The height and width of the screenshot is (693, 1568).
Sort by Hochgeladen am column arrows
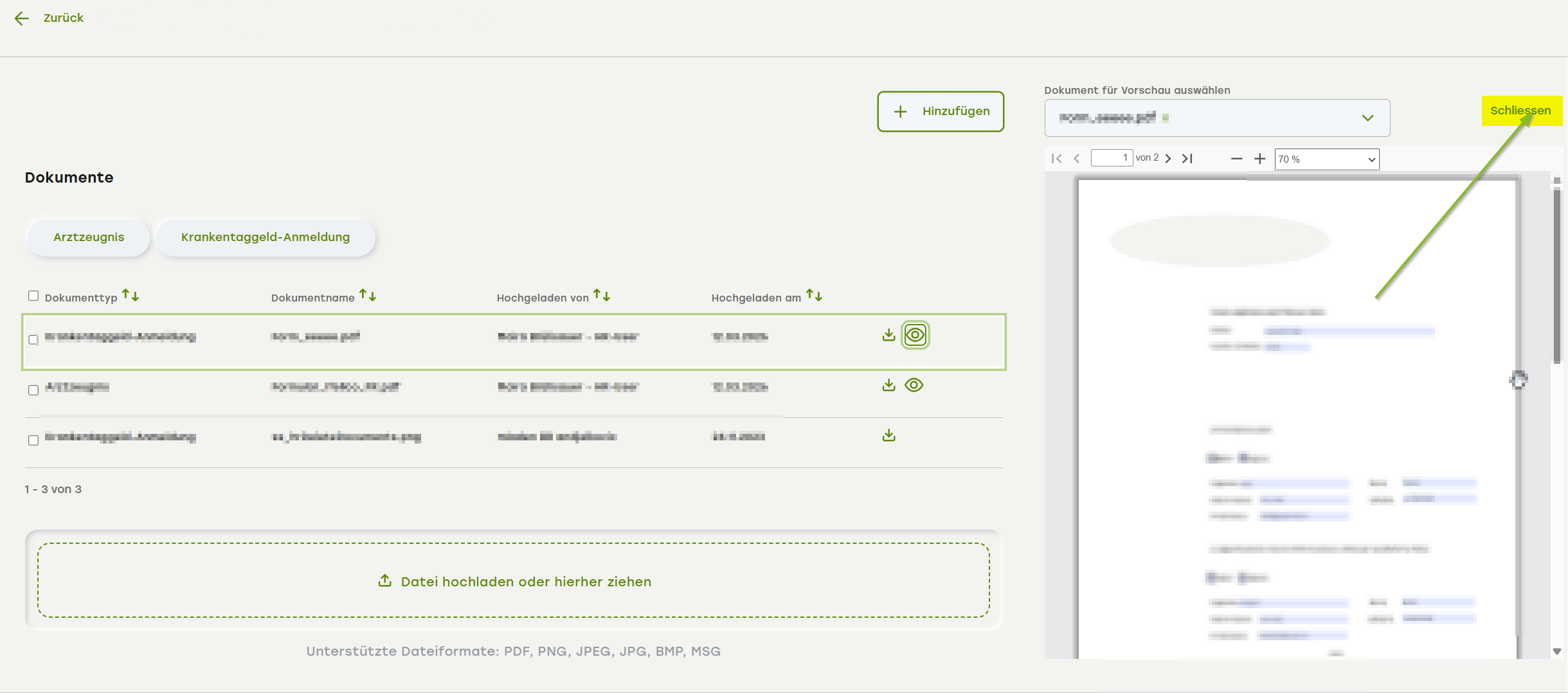[x=814, y=296]
